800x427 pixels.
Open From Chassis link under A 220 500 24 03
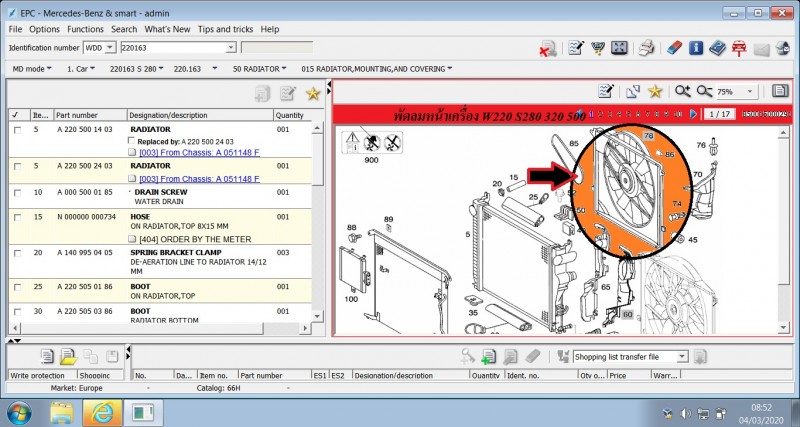pos(199,179)
